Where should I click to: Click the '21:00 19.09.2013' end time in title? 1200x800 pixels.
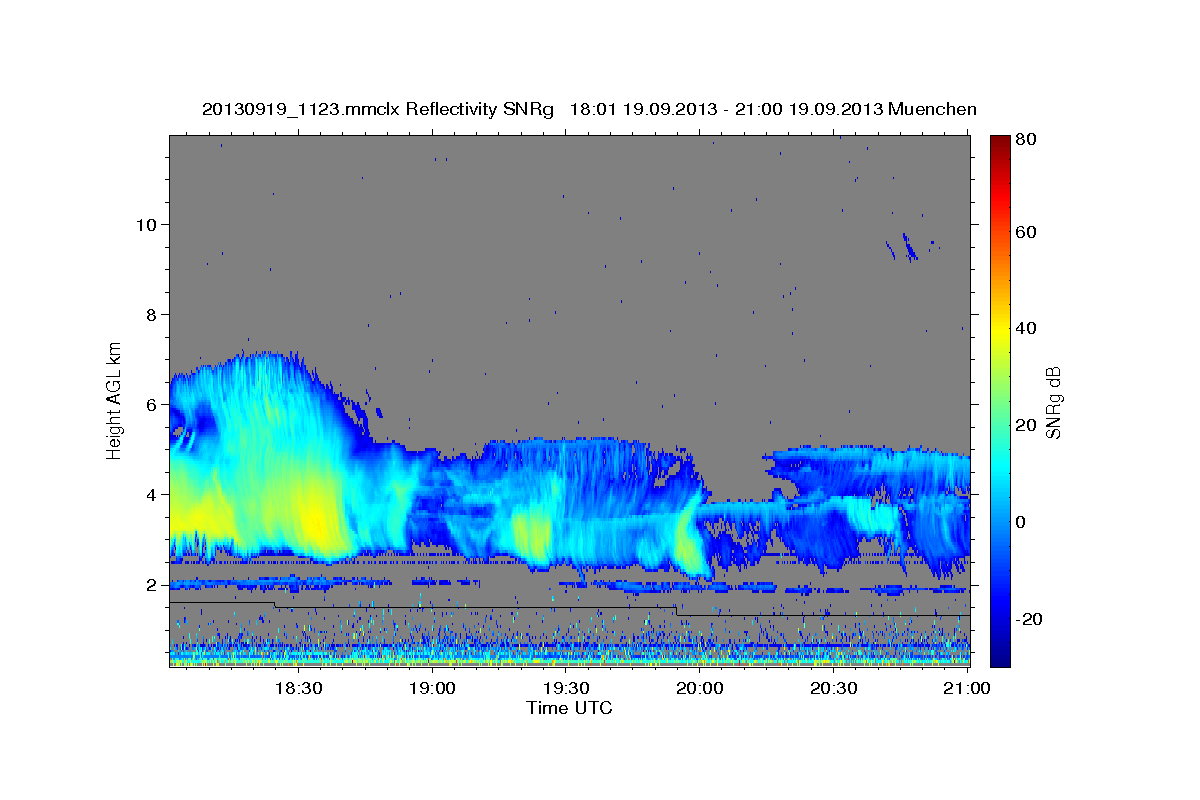pyautogui.click(x=813, y=109)
